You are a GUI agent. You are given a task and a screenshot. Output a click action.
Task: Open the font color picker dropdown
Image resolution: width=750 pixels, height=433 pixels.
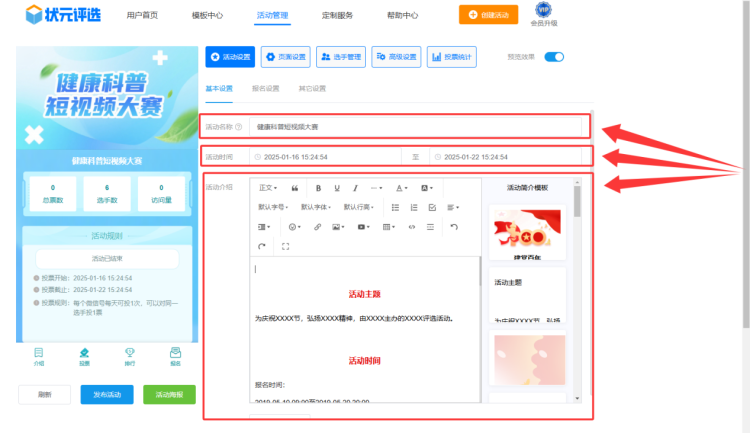click(400, 188)
